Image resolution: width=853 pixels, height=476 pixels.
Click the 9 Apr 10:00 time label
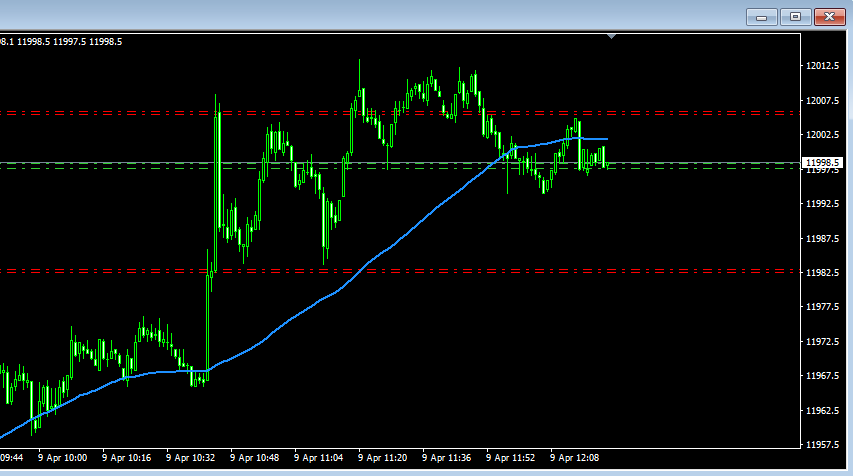(63, 457)
